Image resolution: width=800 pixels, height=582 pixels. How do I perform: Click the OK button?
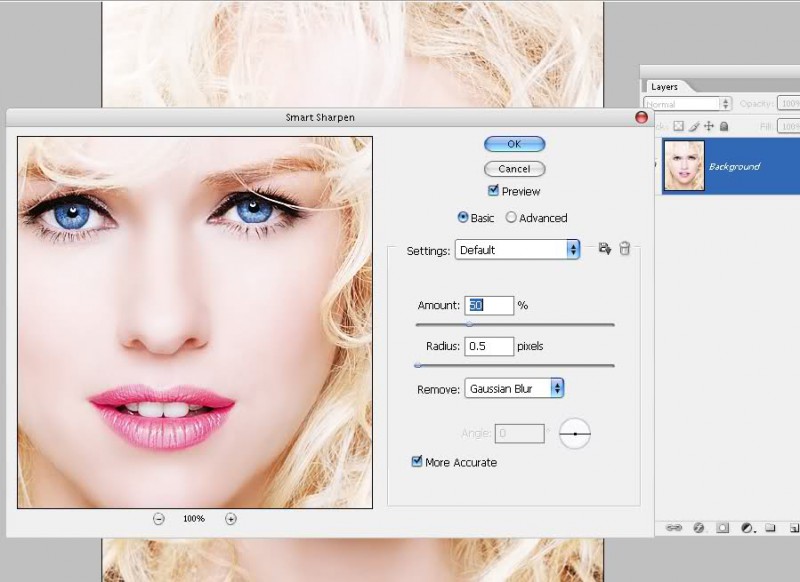click(514, 144)
